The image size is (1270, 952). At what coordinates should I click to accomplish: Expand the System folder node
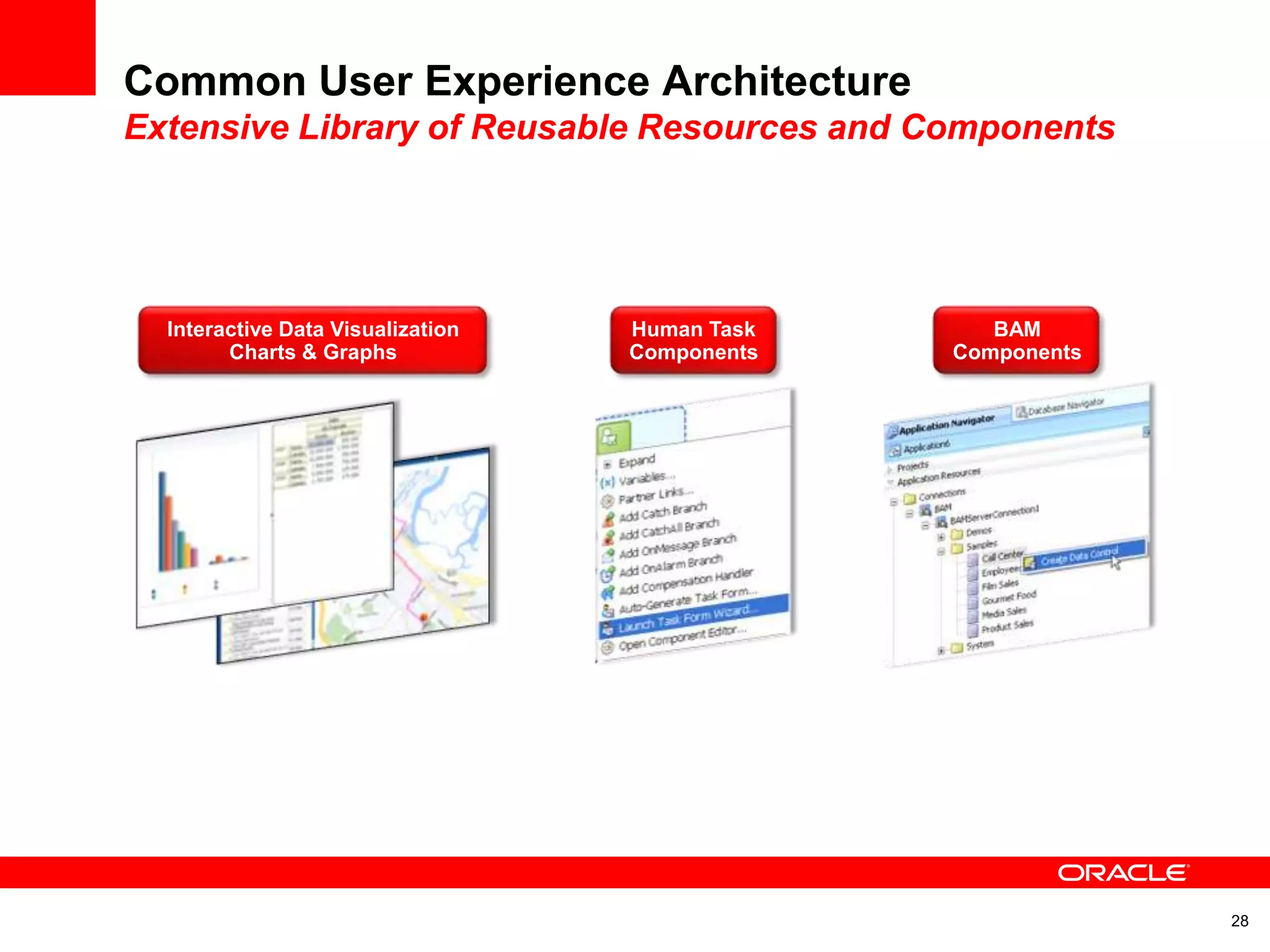941,651
